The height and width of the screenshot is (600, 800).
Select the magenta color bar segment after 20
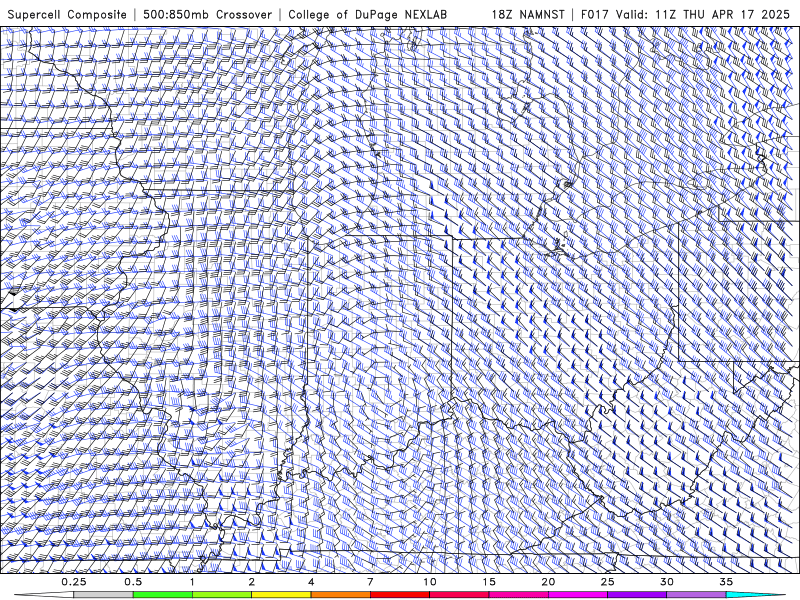click(578, 595)
